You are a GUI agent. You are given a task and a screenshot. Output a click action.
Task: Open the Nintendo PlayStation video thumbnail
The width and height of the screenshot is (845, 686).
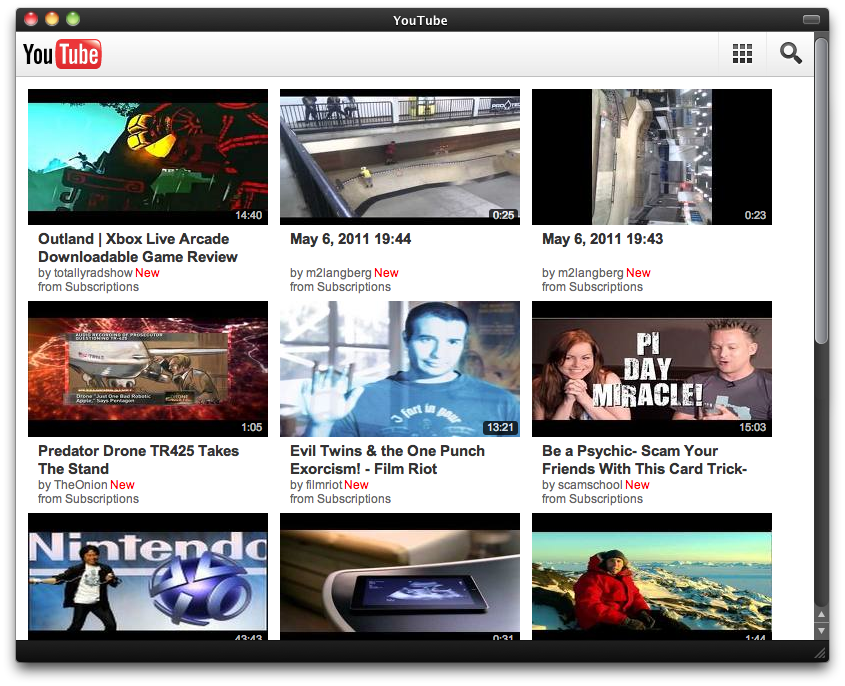coord(148,577)
